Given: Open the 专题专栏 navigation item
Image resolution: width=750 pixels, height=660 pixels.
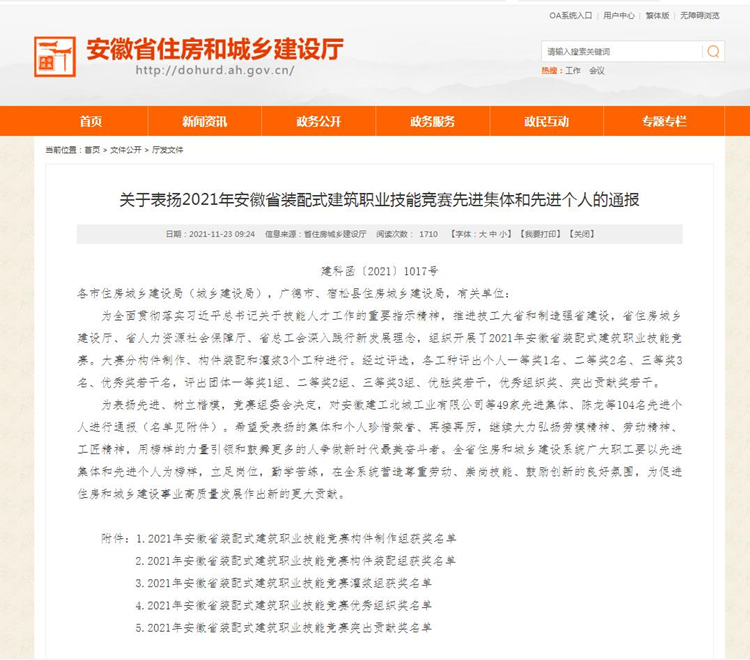Looking at the screenshot, I should 661,121.
